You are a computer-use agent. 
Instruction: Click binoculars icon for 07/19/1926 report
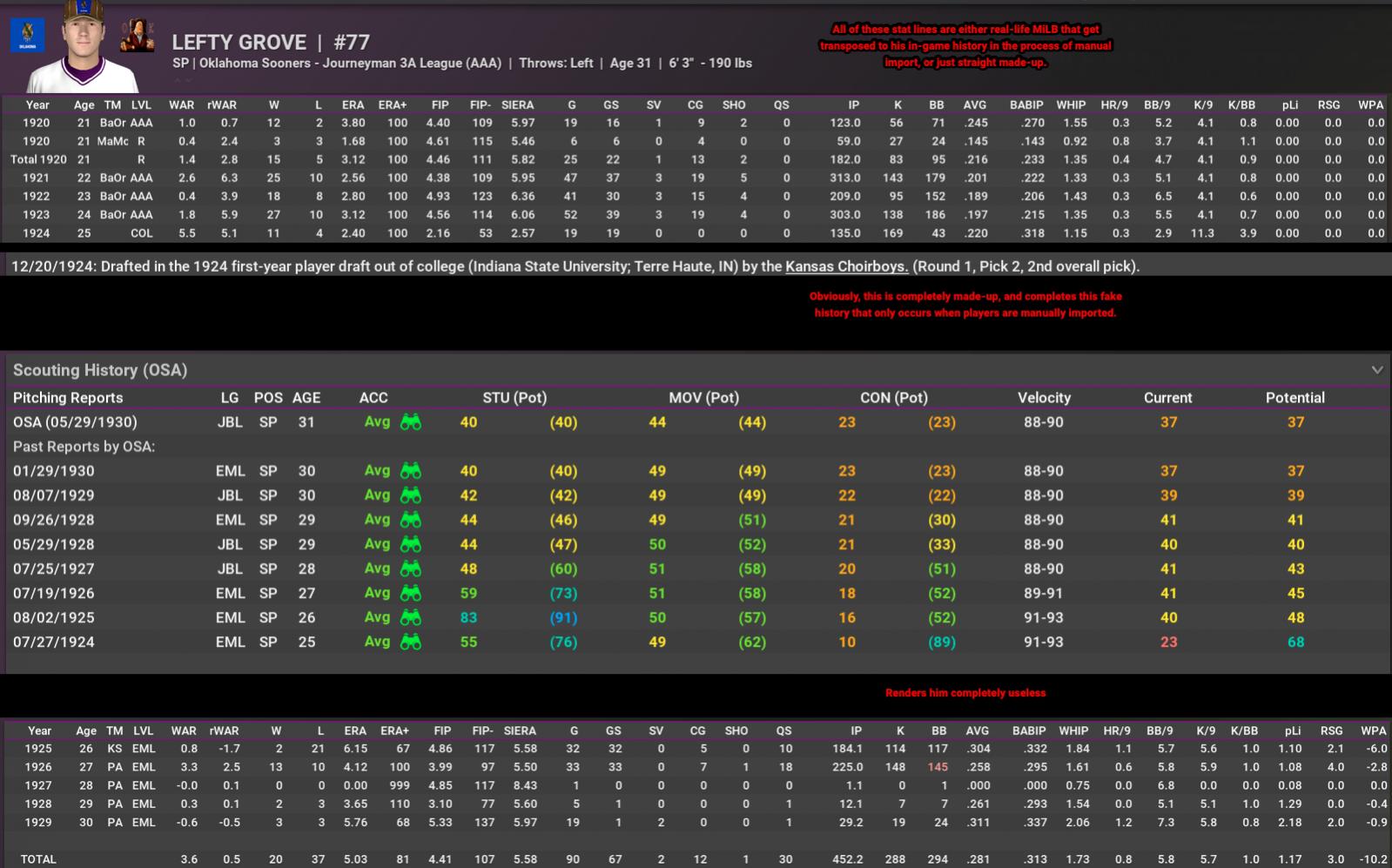pyautogui.click(x=410, y=593)
